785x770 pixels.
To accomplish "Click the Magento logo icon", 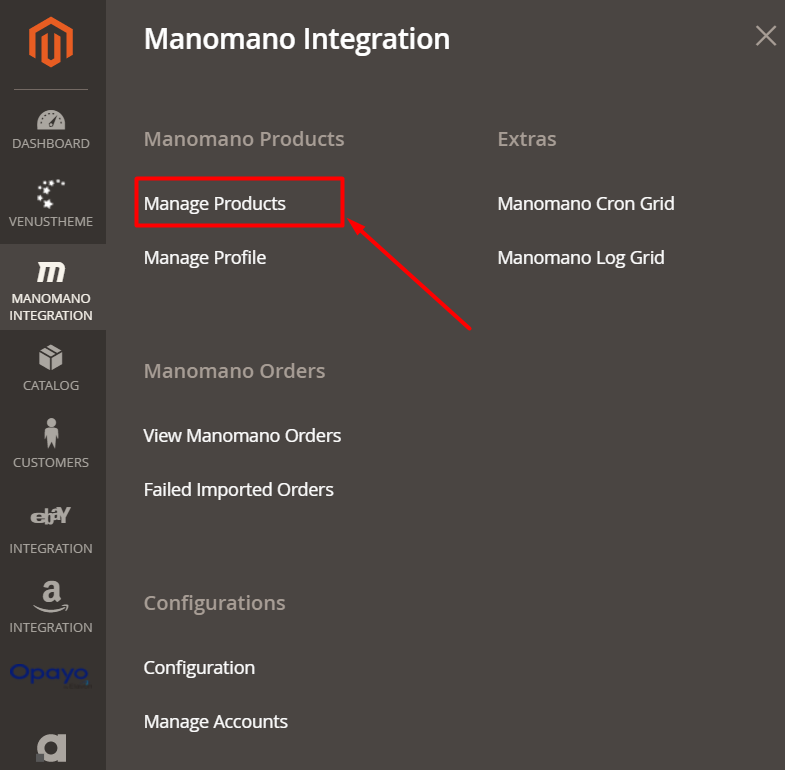I will (51, 43).
